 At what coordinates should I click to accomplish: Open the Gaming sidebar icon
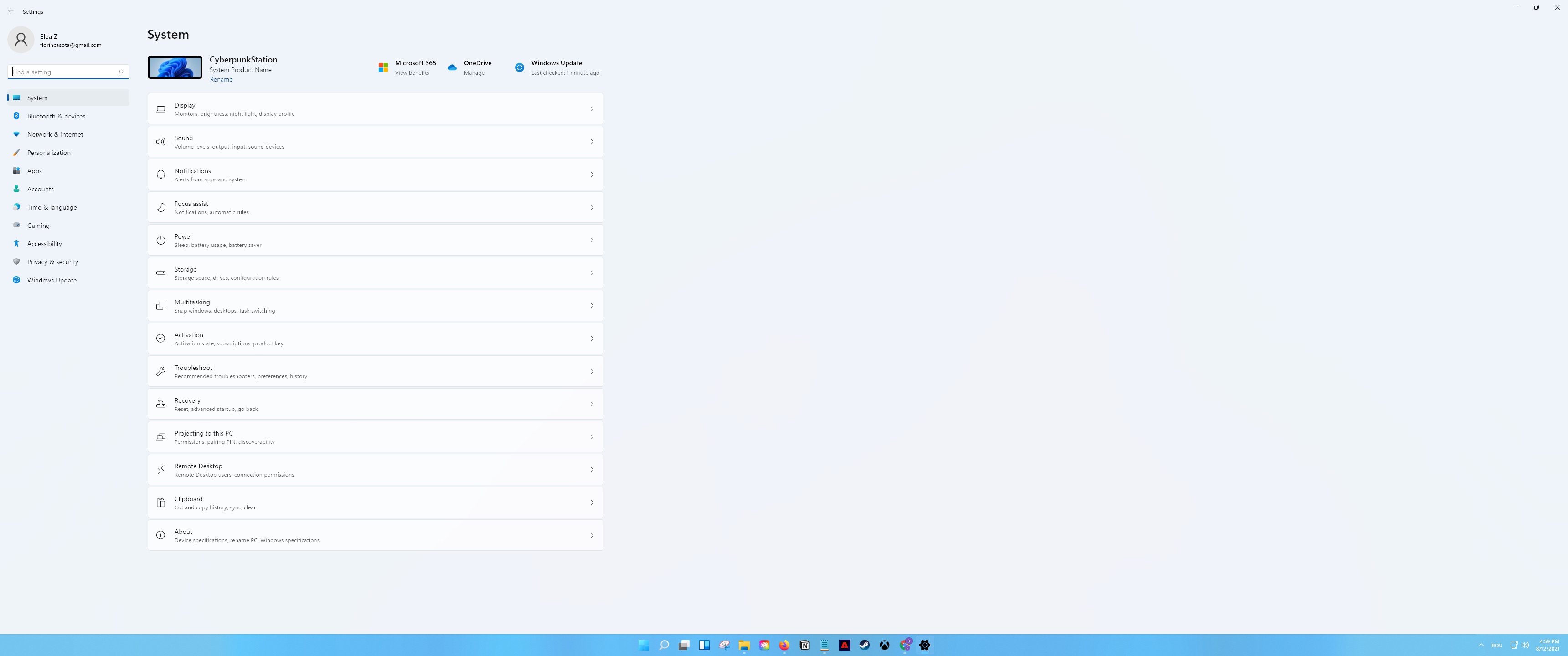point(16,225)
